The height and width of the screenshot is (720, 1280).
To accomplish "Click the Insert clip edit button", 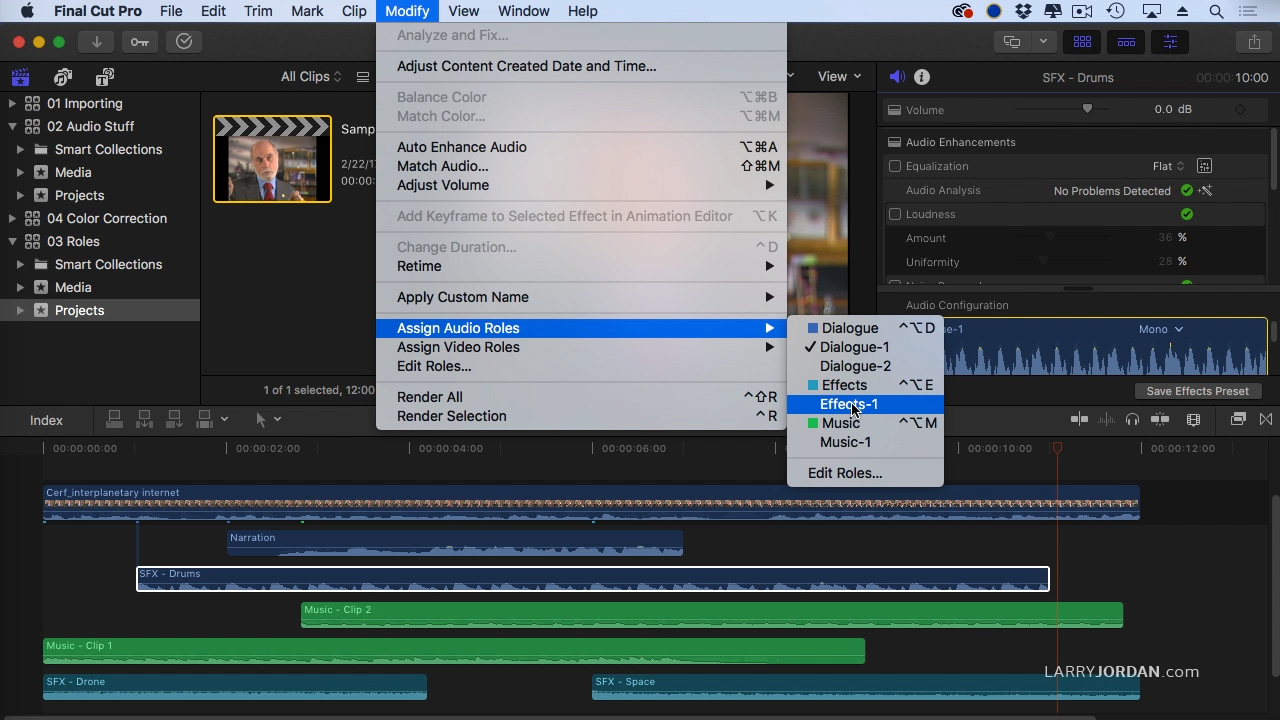I will click(144, 420).
